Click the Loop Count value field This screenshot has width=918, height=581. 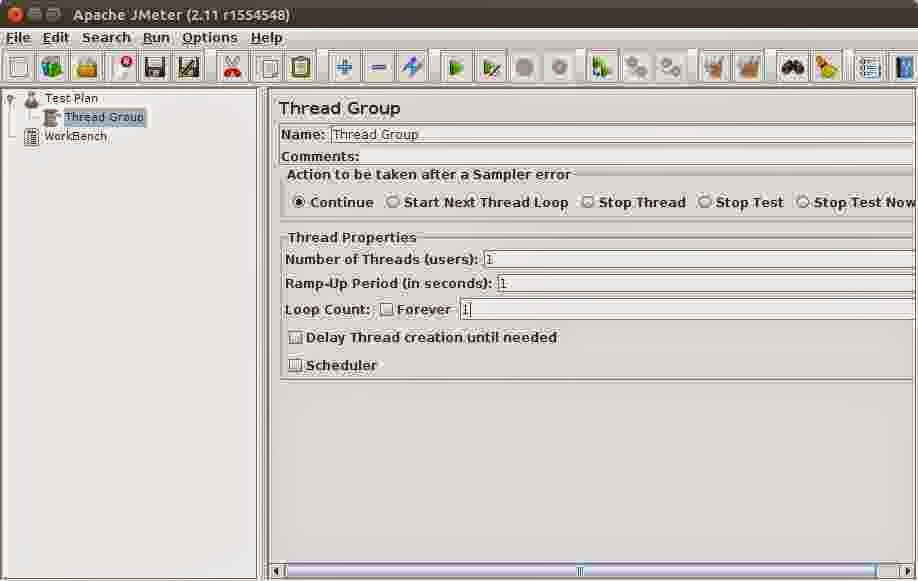686,309
